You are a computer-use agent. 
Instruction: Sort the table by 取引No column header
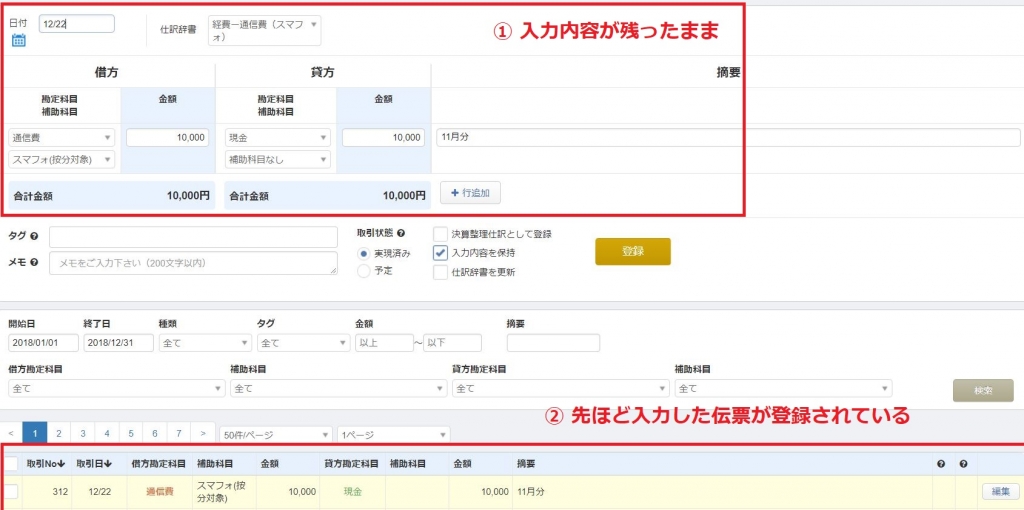pyautogui.click(x=46, y=464)
